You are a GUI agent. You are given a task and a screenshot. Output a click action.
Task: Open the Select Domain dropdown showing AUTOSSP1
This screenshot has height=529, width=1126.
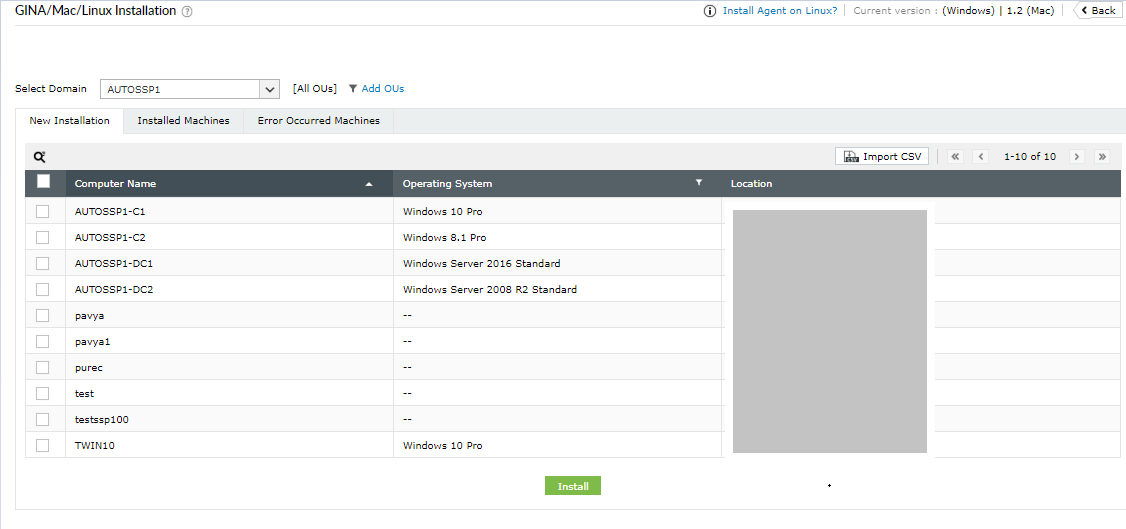[190, 89]
